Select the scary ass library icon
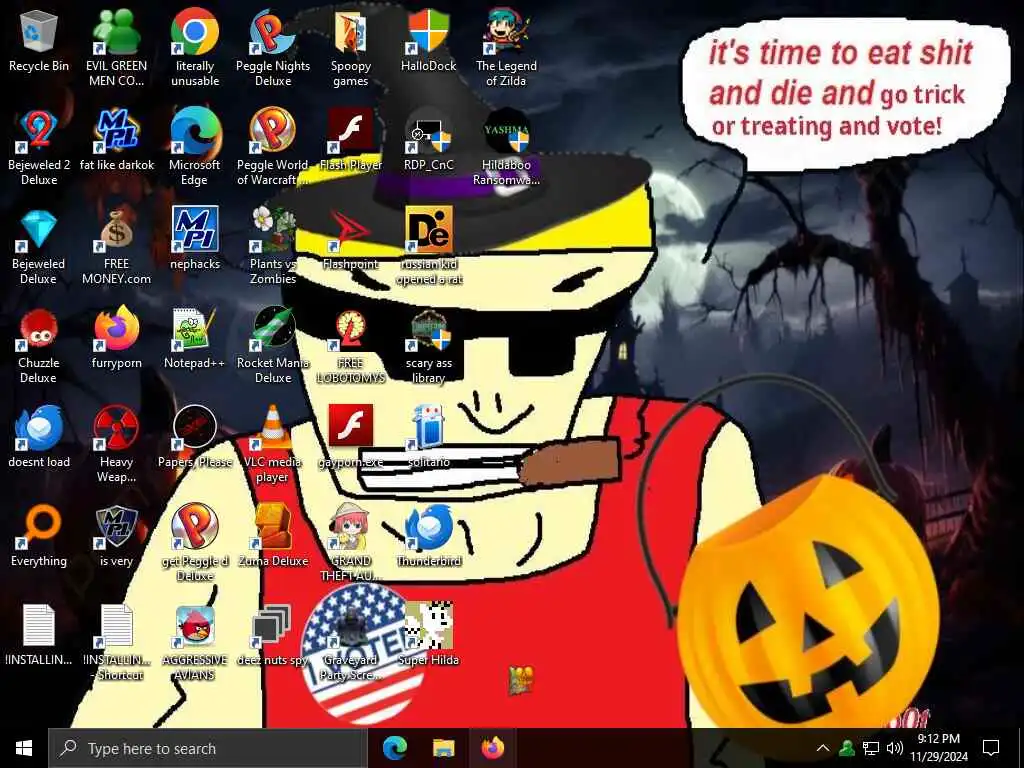Screen dimensions: 1024x768 pyautogui.click(x=428, y=329)
